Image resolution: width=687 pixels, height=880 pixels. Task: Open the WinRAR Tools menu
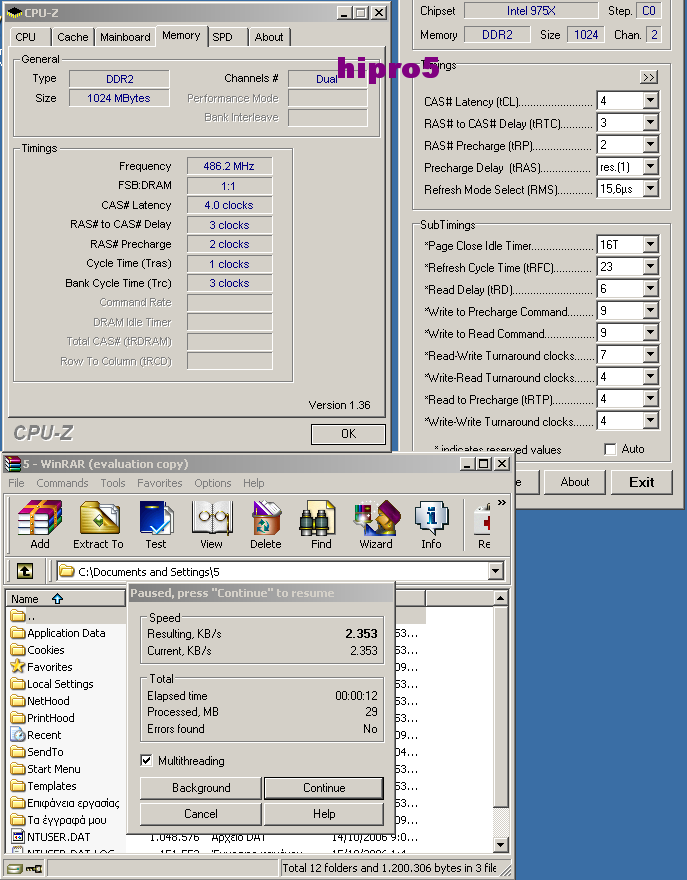pyautogui.click(x=113, y=483)
